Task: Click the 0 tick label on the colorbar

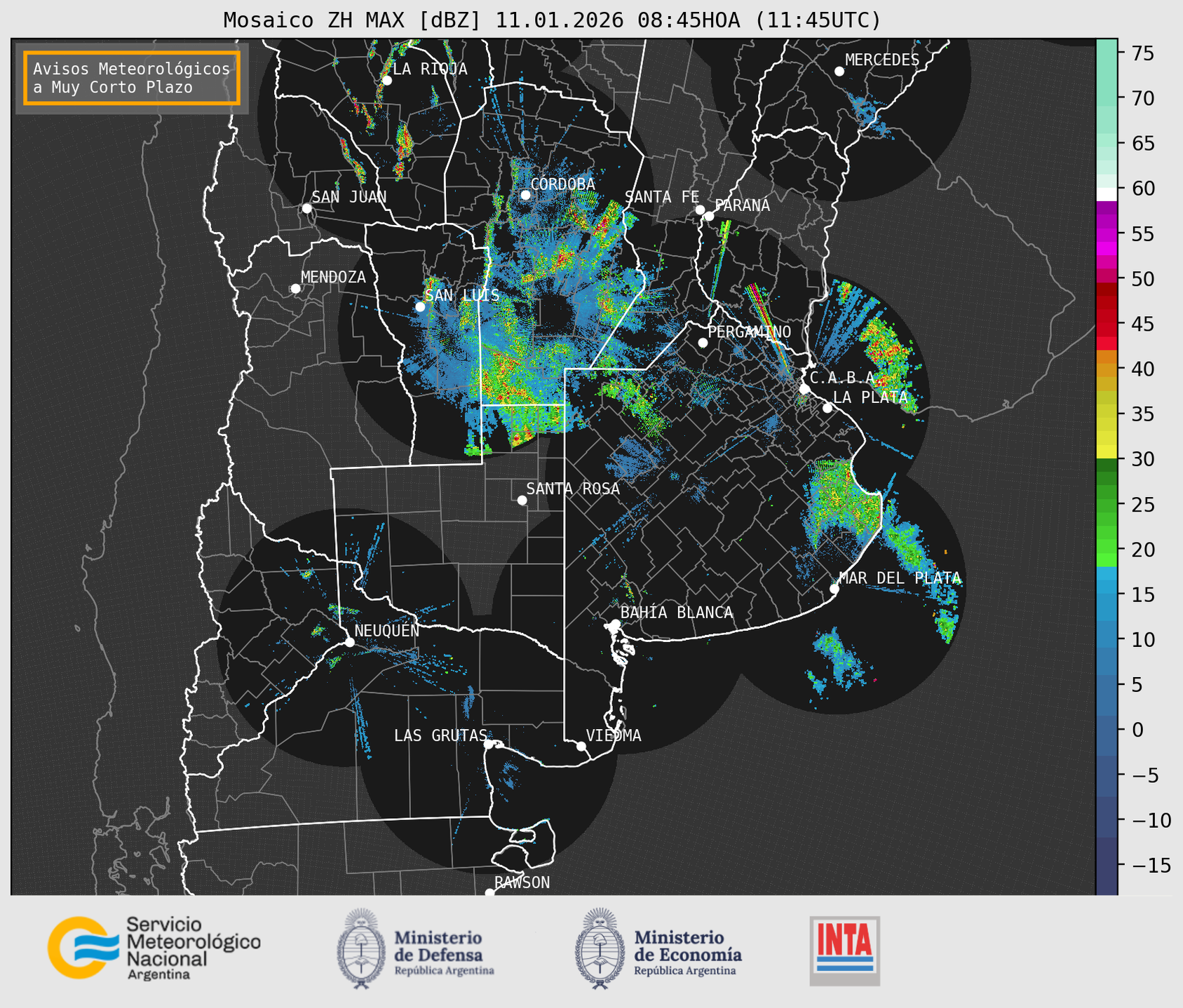Action: pos(1137,730)
